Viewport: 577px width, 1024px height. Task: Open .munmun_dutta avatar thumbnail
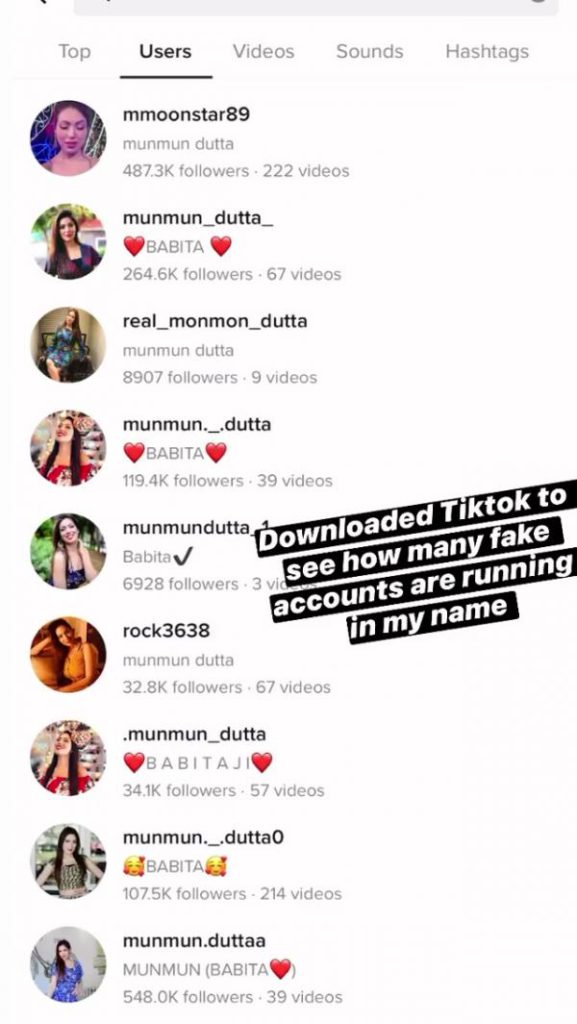click(x=68, y=758)
